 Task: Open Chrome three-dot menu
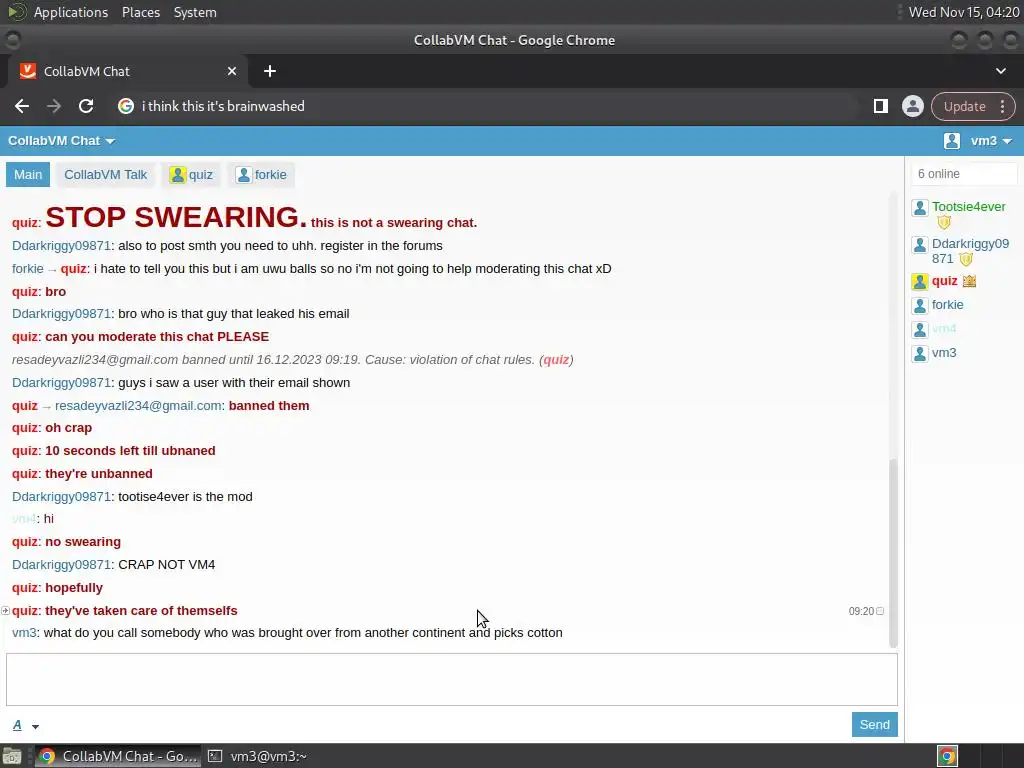1002,106
